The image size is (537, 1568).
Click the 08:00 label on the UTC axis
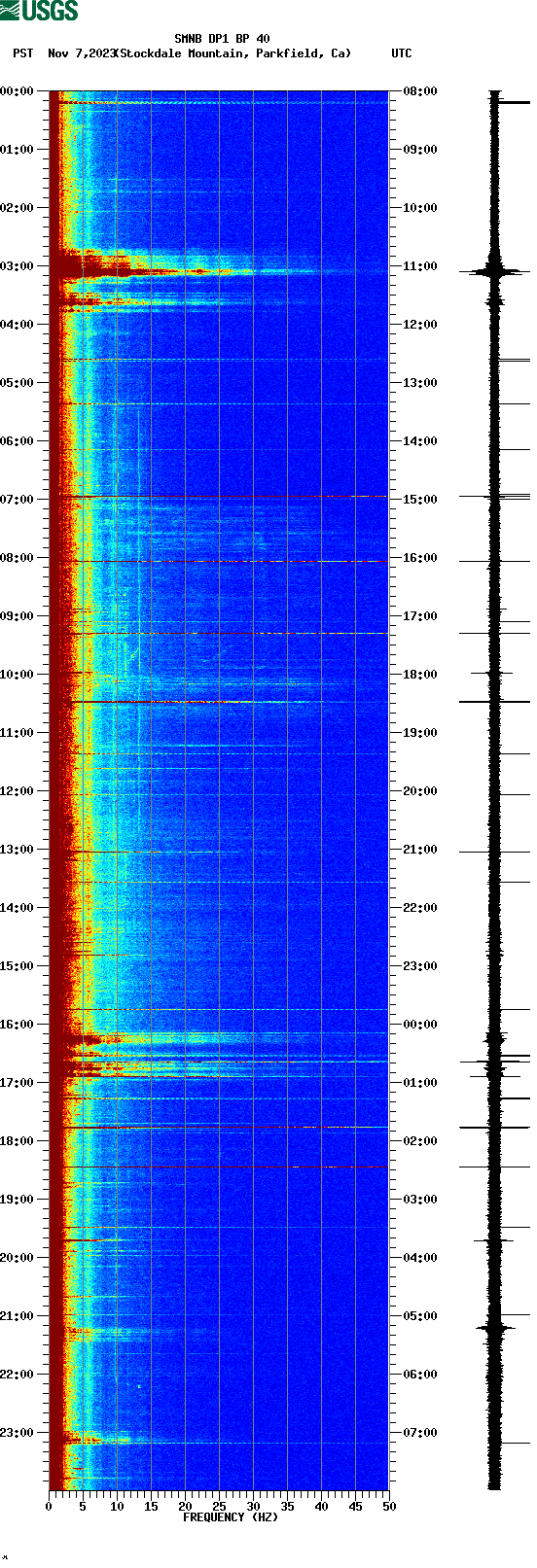pos(419,91)
